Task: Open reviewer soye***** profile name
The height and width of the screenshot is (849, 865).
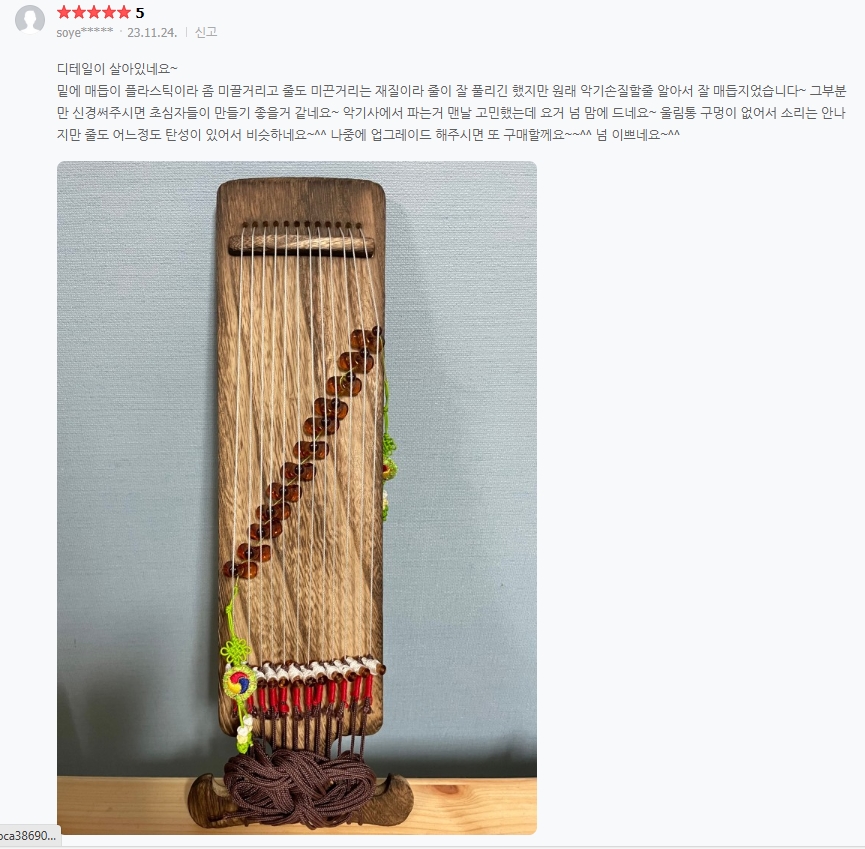Action: coord(84,32)
